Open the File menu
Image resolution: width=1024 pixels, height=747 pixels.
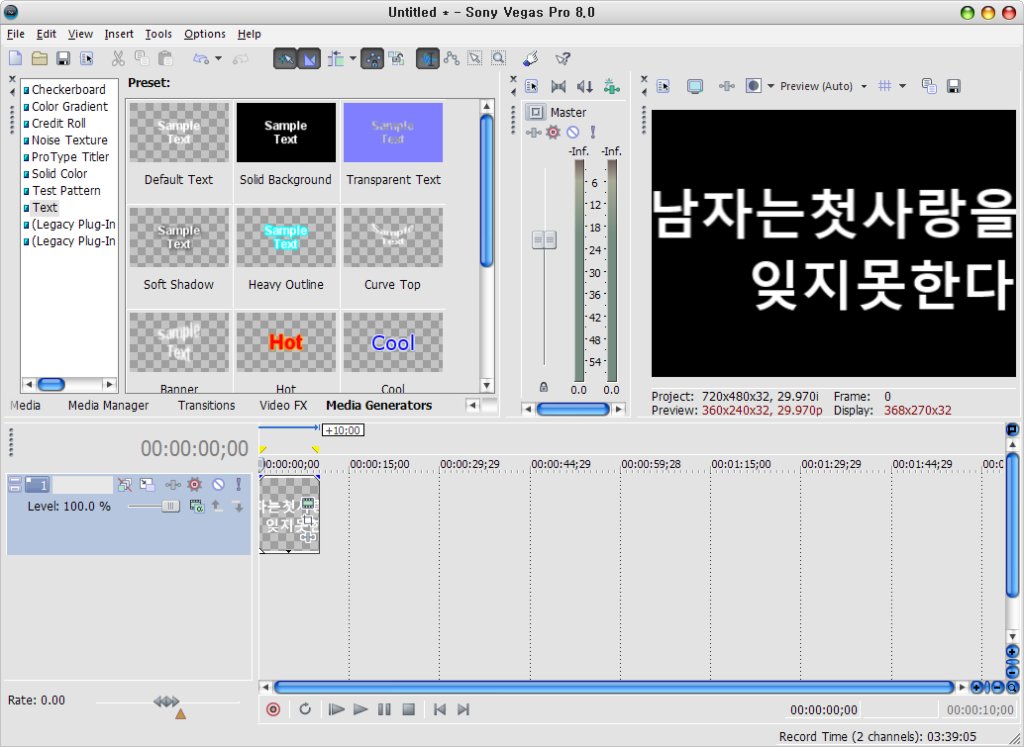pos(16,34)
